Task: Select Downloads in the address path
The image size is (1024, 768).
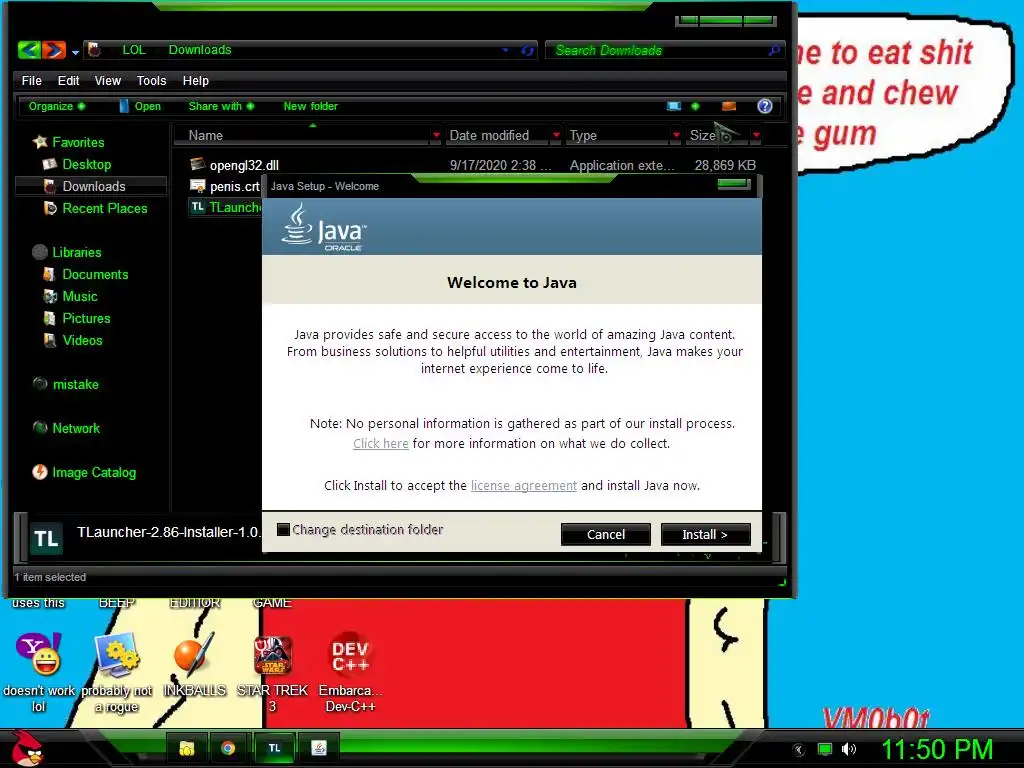Action: point(200,50)
